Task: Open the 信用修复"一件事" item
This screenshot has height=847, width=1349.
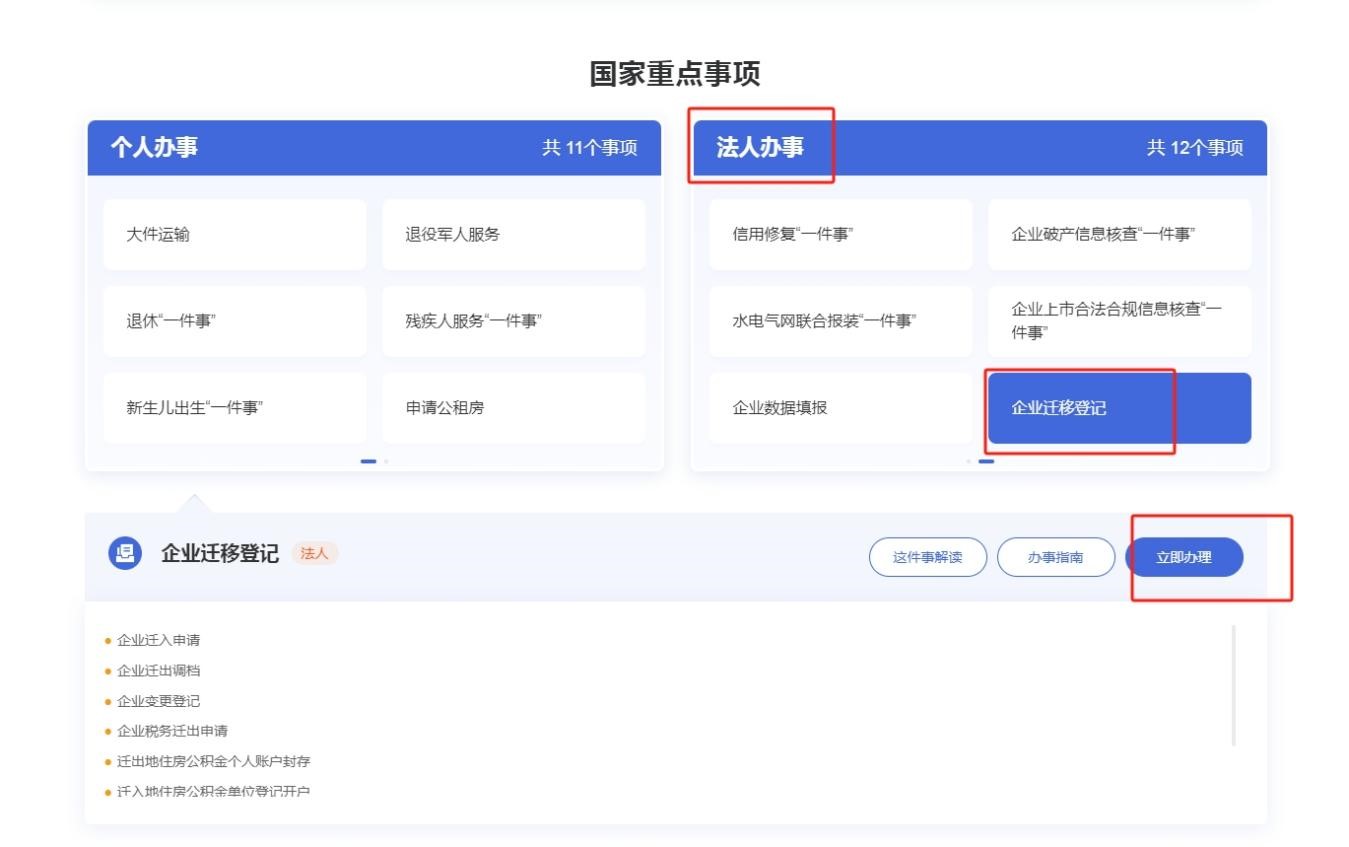Action: [x=840, y=235]
